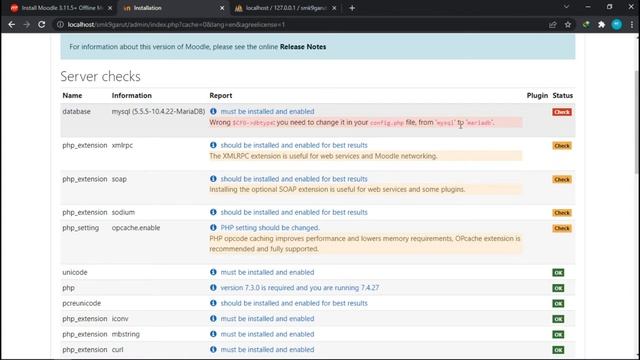Close the Install Moodle 3.11.5+ tab

pyautogui.click(x=110, y=8)
